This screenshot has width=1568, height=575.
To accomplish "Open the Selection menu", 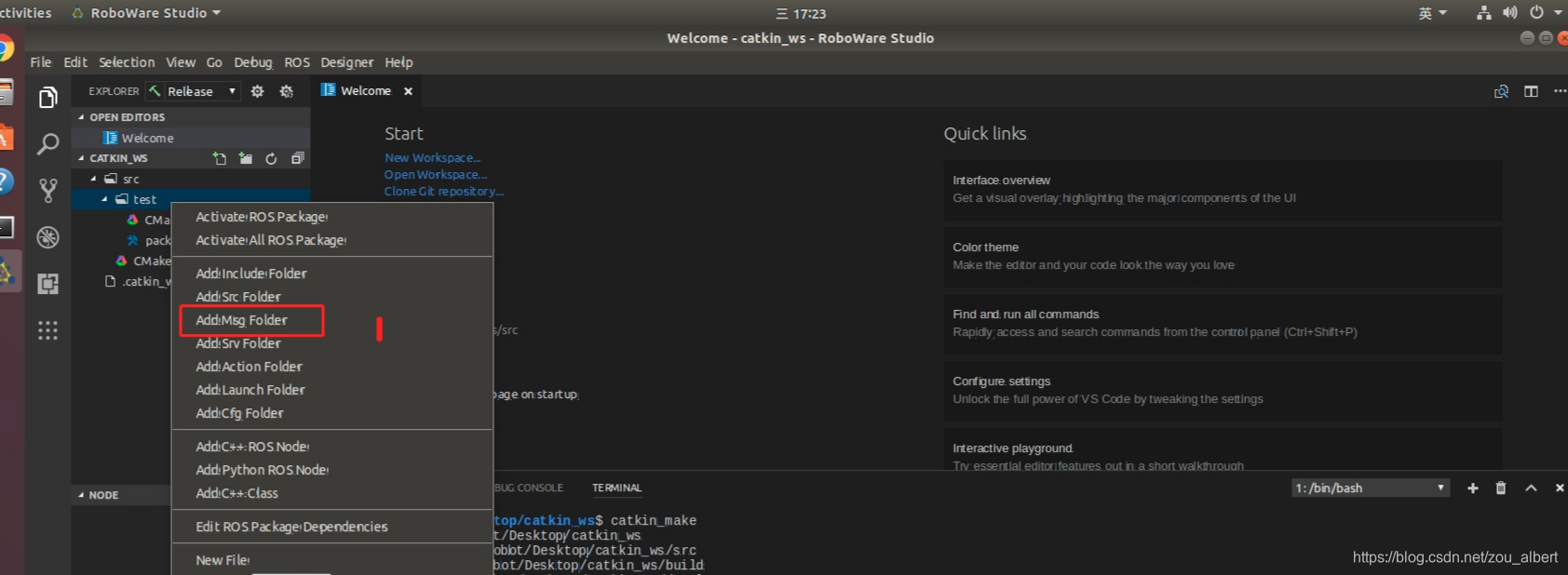I will click(127, 62).
